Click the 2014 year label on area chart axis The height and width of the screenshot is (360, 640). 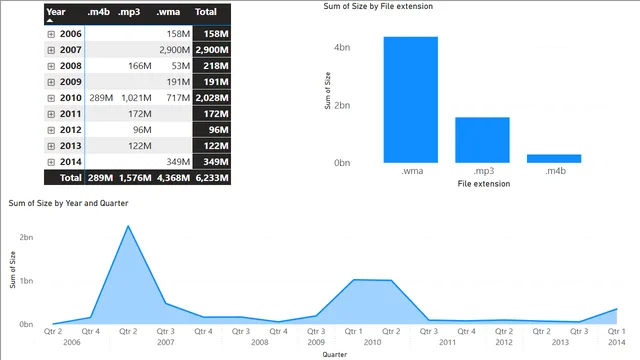coord(616,342)
